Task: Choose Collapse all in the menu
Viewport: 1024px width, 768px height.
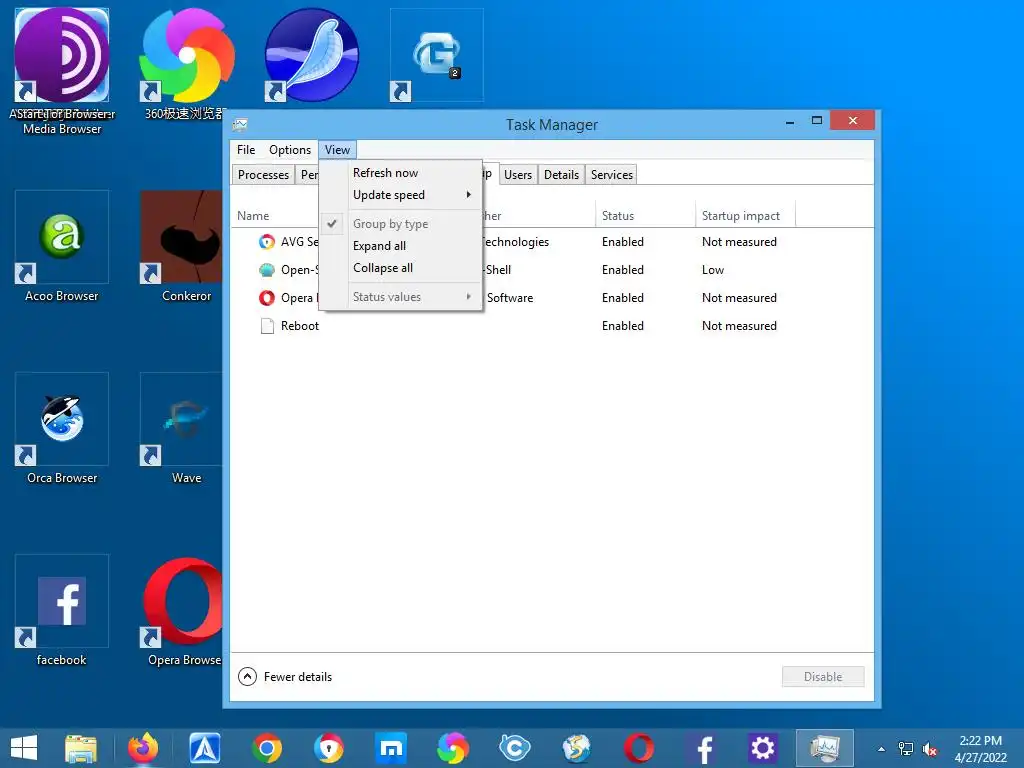Action: pyautogui.click(x=400, y=268)
